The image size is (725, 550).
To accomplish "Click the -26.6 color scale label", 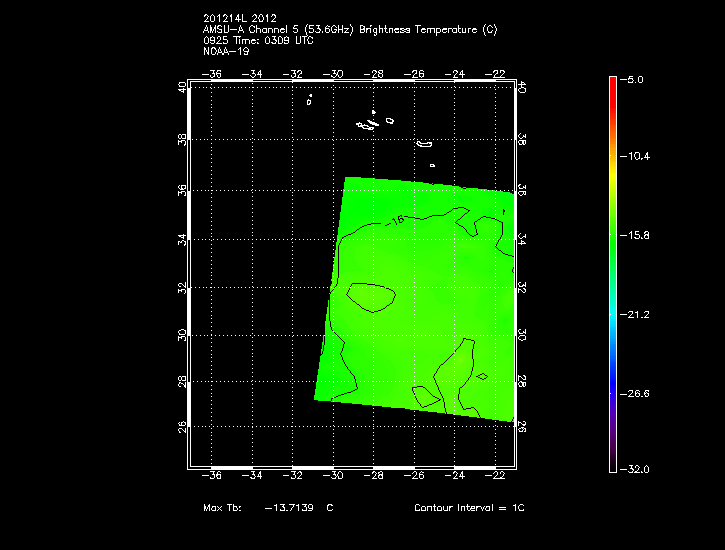I will (639, 393).
